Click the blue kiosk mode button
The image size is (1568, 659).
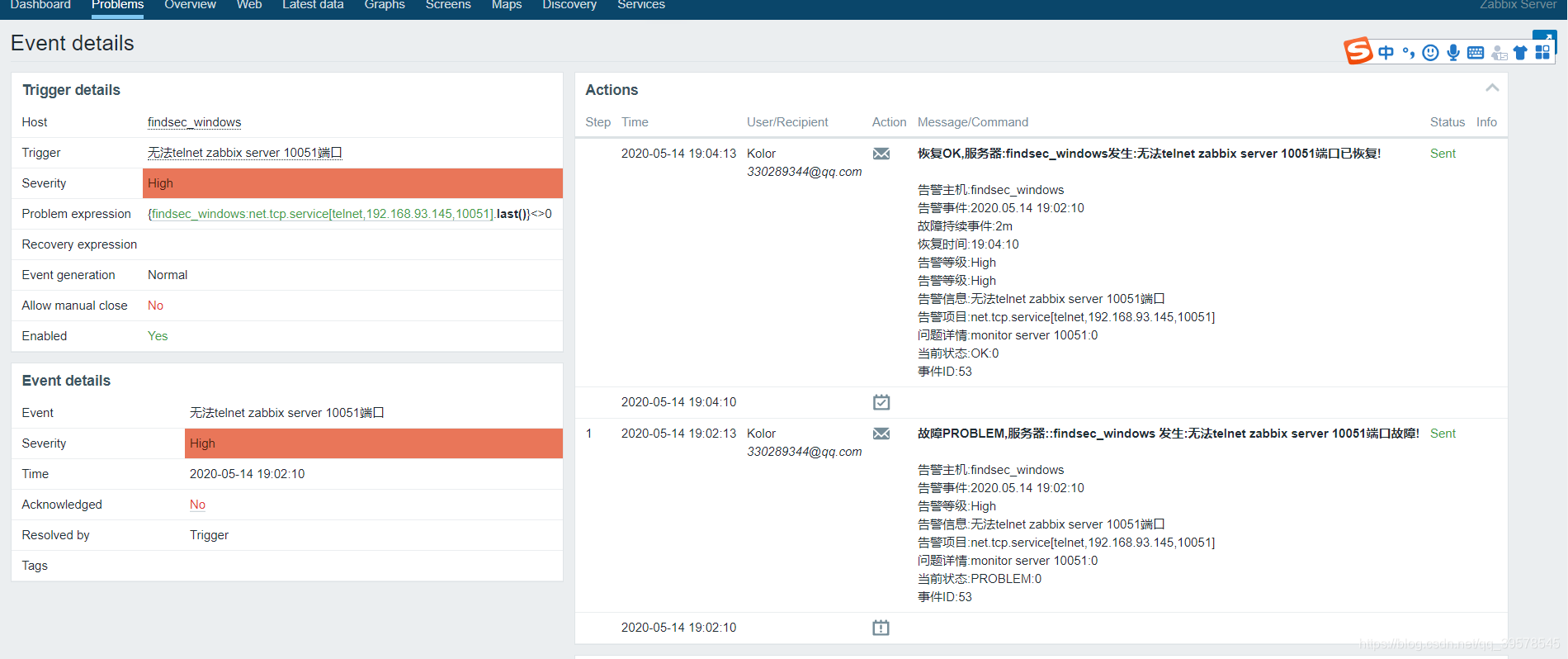click(1545, 36)
